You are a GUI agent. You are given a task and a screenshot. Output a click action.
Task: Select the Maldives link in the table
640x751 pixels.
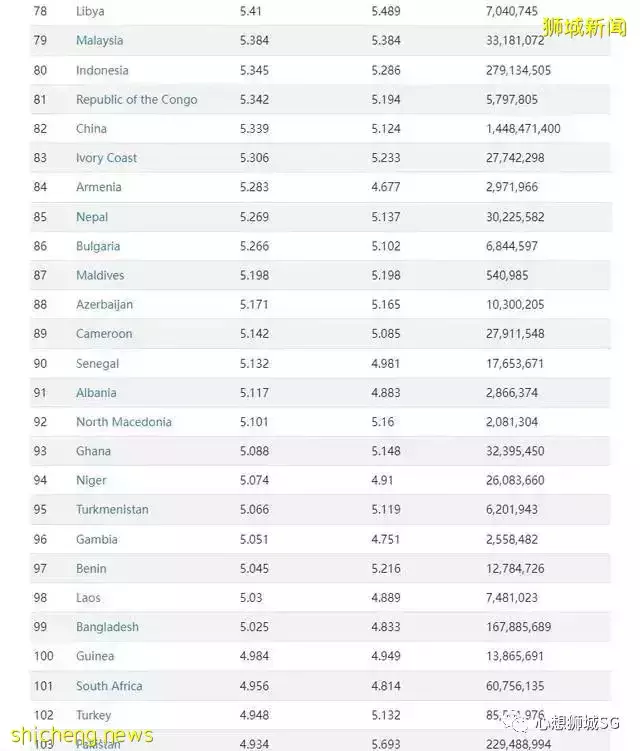point(100,275)
